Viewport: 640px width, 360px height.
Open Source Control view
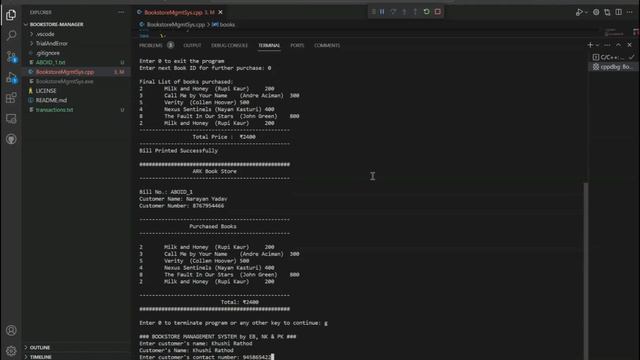pyautogui.click(x=11, y=56)
